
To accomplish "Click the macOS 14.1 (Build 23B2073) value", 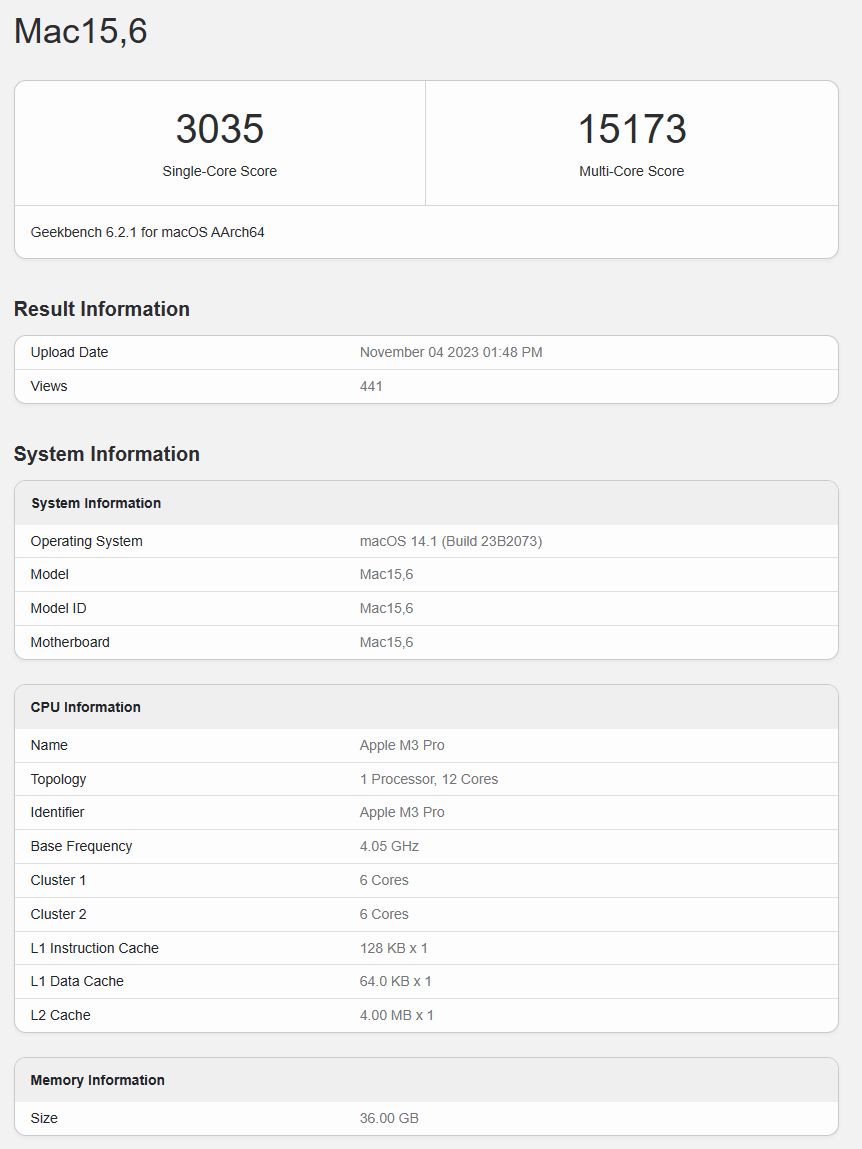I will (451, 541).
